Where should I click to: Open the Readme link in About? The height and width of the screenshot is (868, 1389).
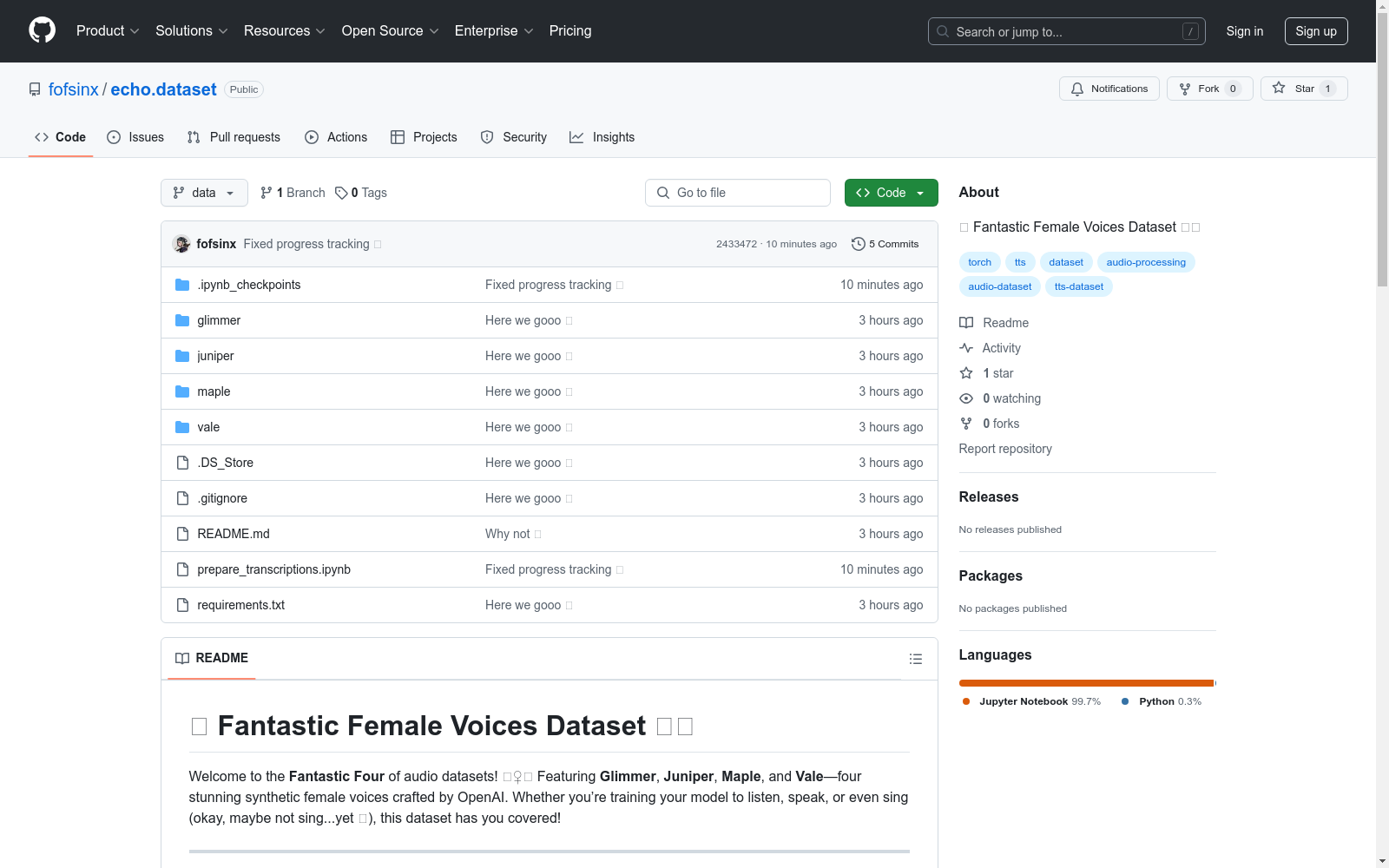tap(994, 323)
